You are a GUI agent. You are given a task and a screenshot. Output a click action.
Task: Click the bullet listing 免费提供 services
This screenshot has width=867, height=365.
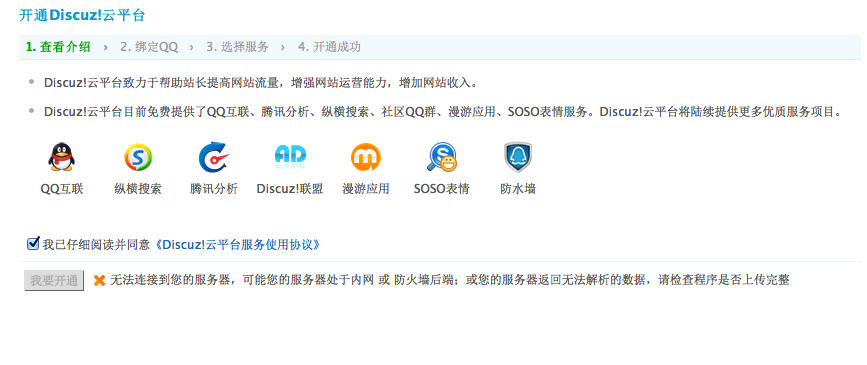(x=443, y=112)
